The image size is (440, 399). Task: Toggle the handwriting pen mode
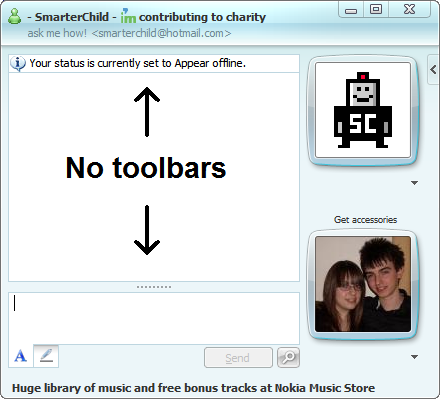click(46, 356)
